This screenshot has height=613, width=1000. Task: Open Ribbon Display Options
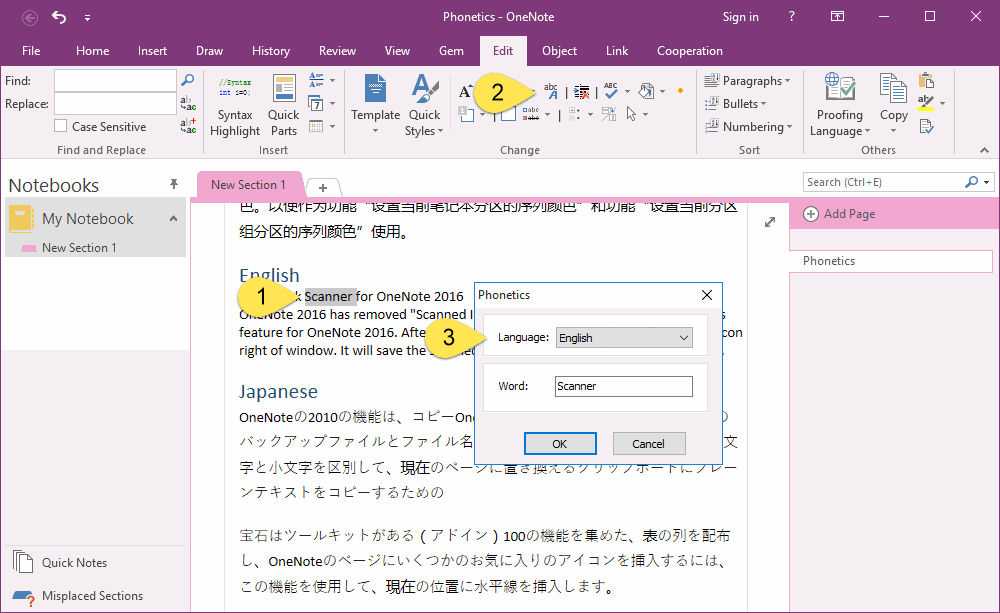[837, 17]
